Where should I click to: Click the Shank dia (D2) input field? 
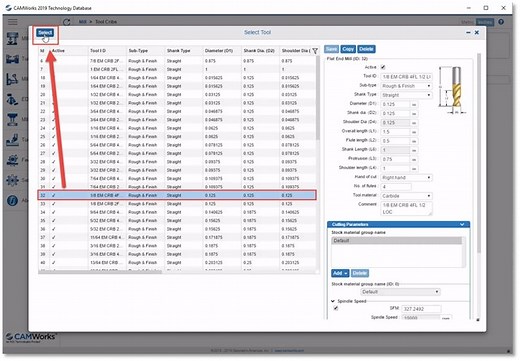(x=395, y=113)
